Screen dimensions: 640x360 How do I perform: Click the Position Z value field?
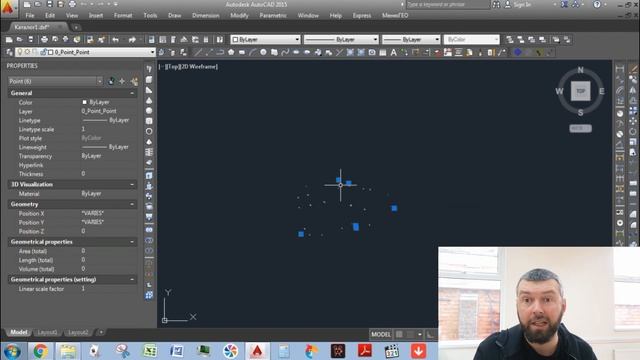[x=109, y=231]
